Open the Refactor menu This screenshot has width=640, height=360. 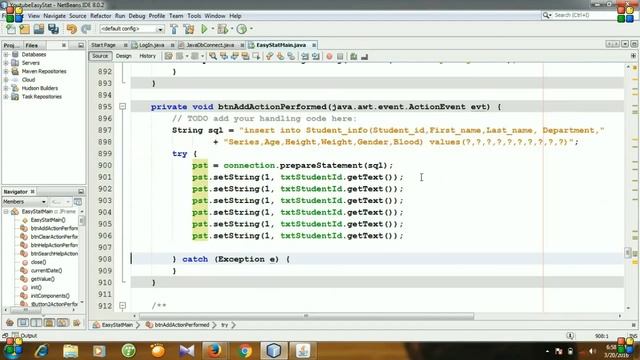100,16
